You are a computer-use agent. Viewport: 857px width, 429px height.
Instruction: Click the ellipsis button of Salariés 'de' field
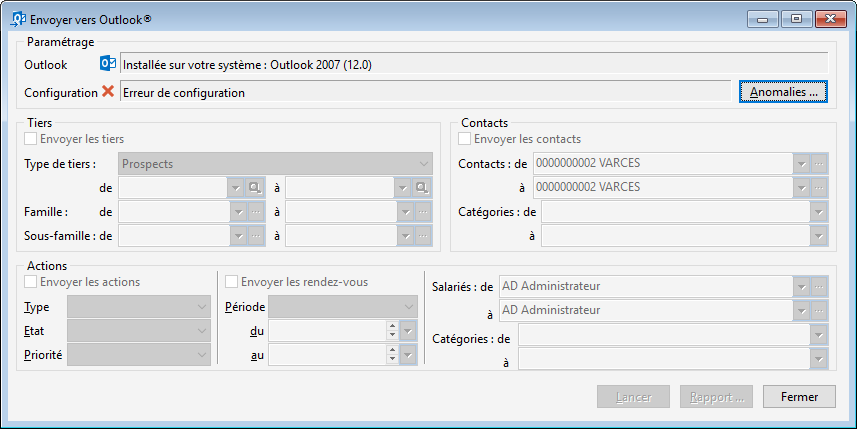click(819, 286)
